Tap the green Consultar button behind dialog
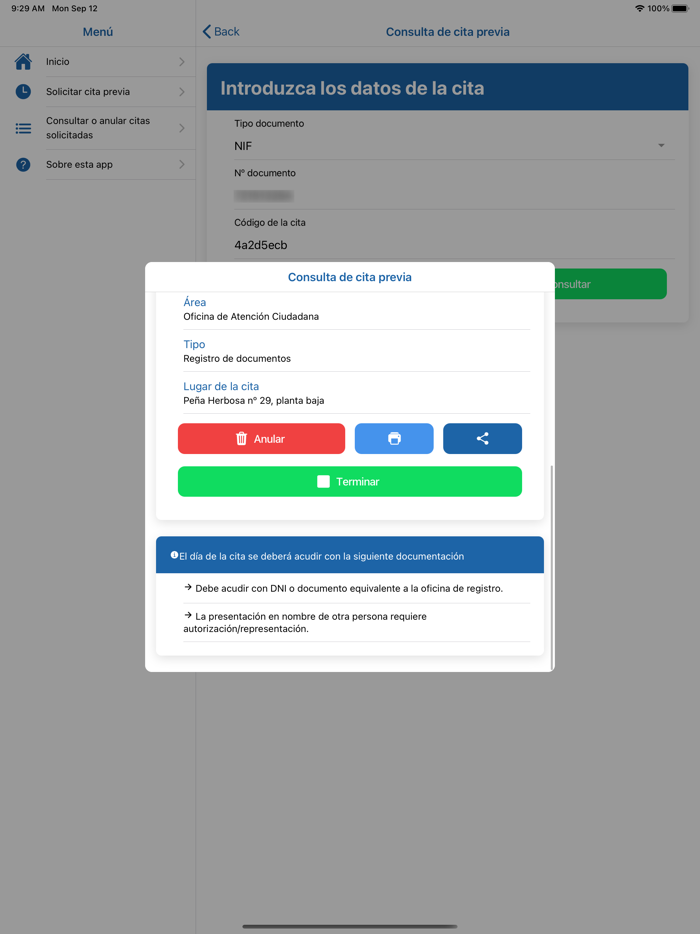 click(610, 284)
